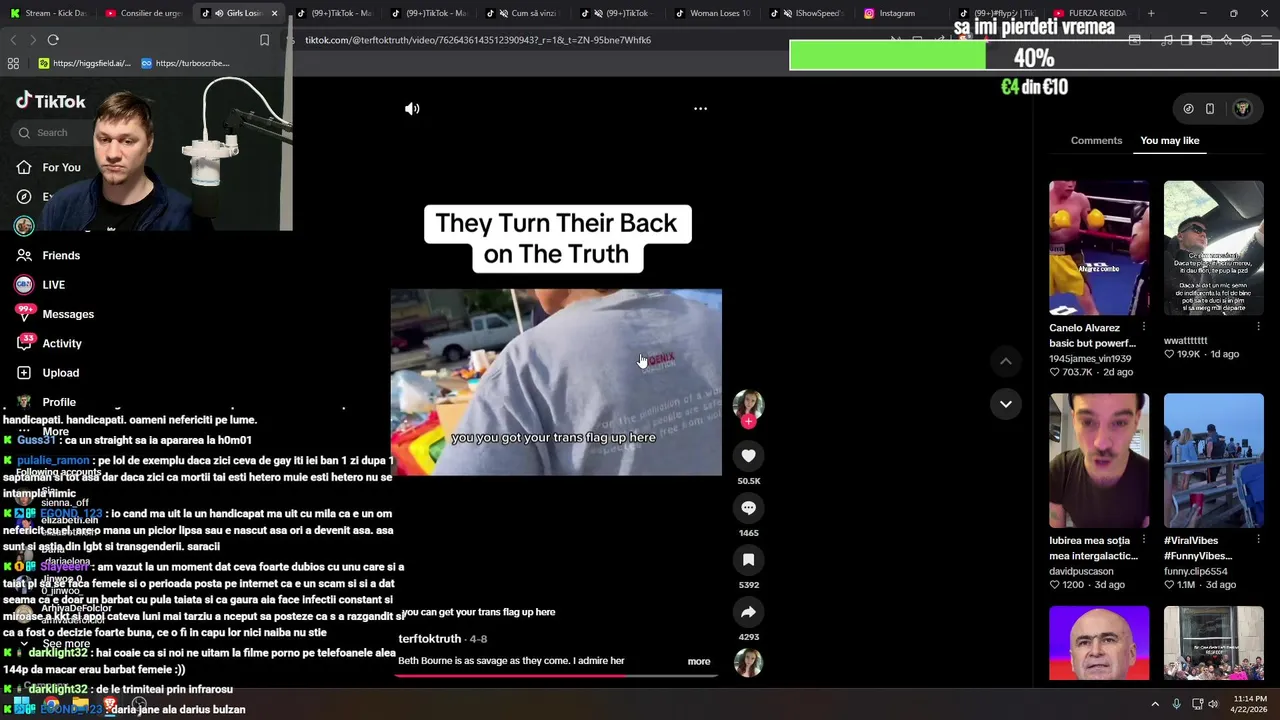Show hidden system tray icons with the up chevron
Viewport: 1280px width, 720px height.
click(x=1155, y=704)
